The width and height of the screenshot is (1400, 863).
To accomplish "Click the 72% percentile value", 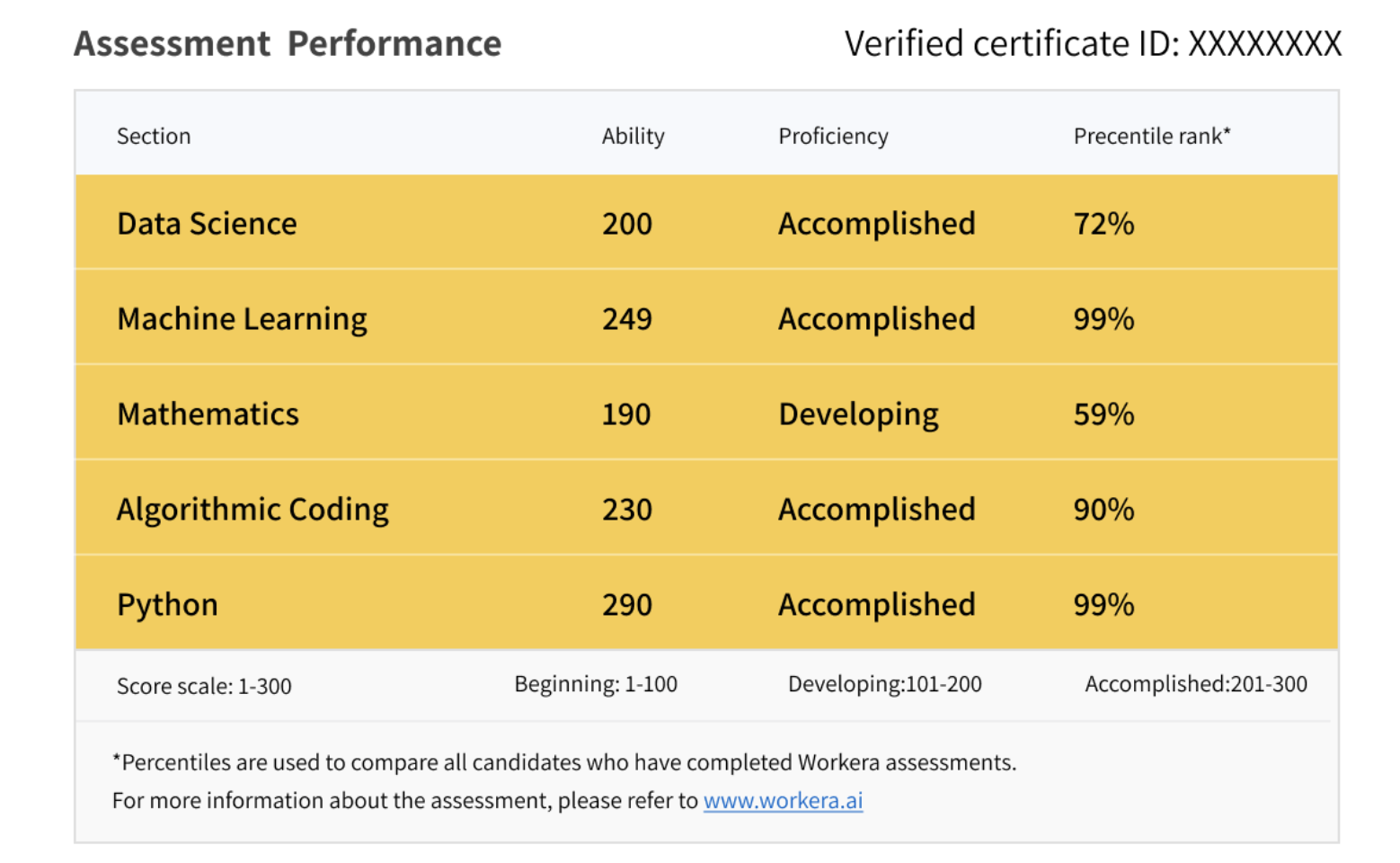I will click(x=1103, y=223).
